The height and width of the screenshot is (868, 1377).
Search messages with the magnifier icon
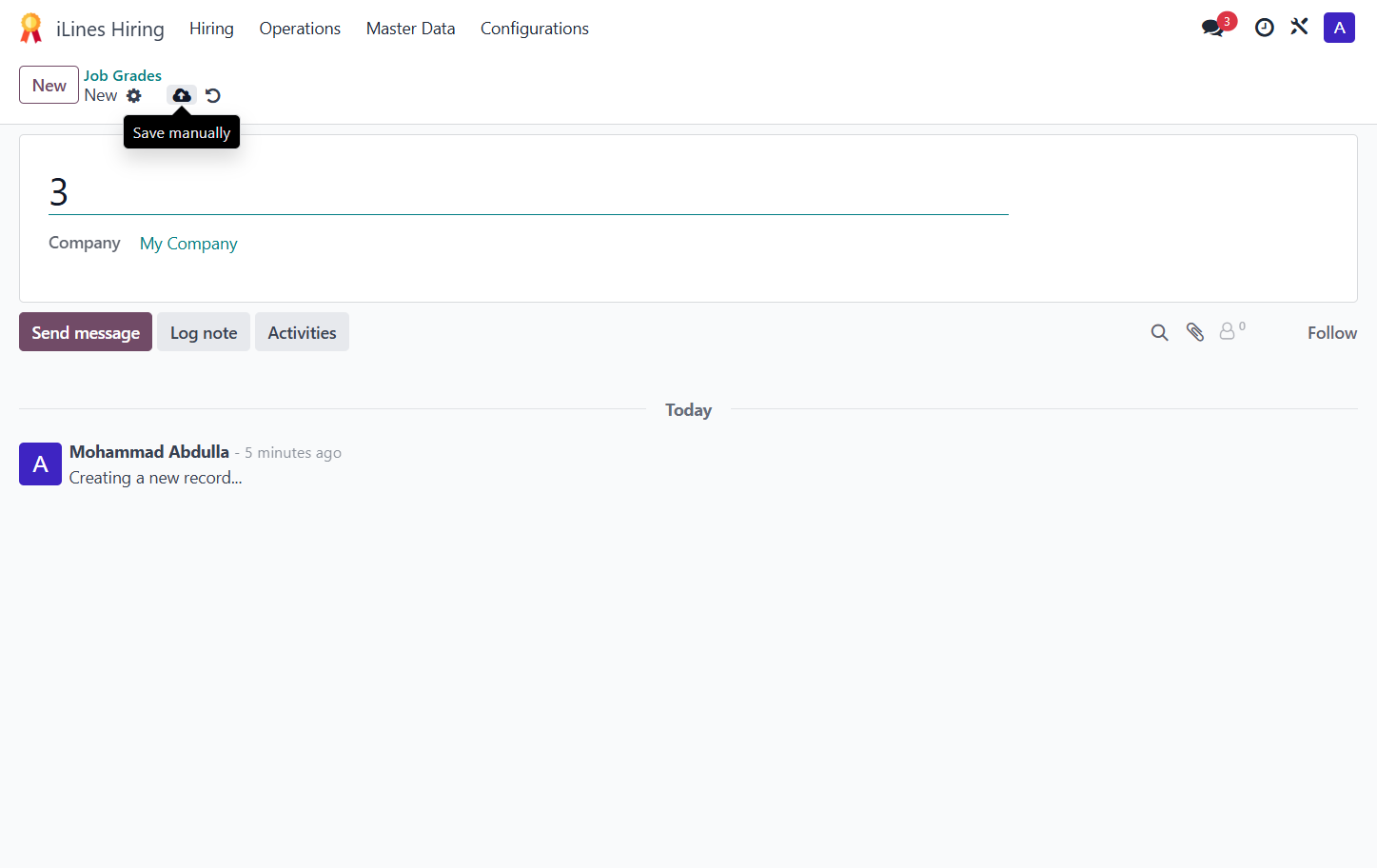[1159, 332]
